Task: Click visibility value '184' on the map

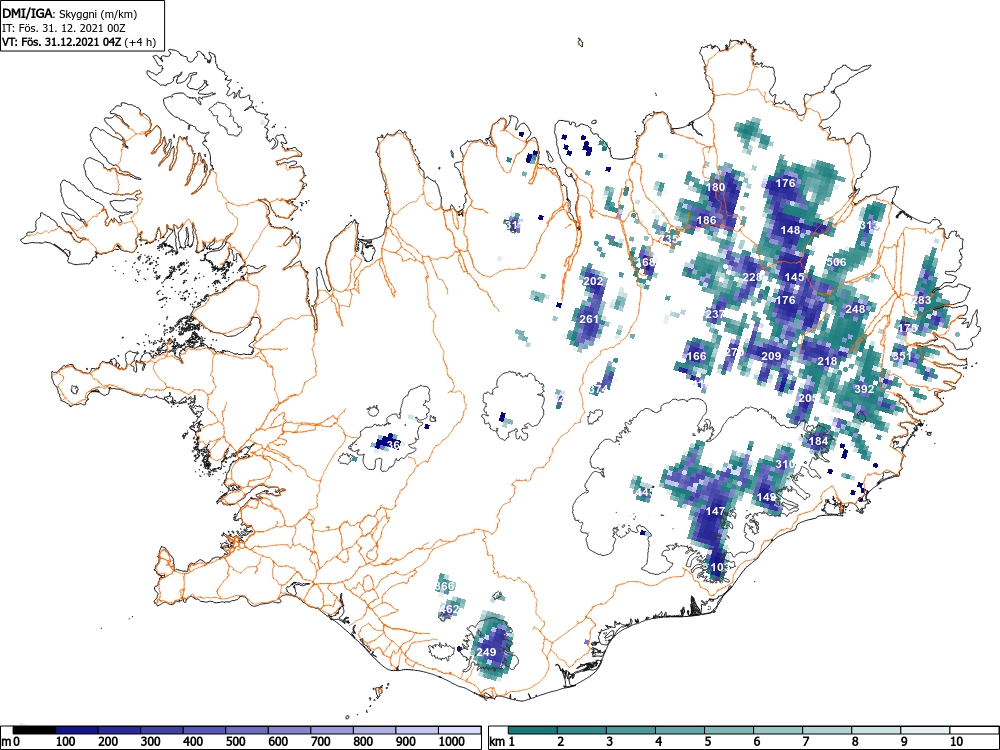Action: coord(818,441)
